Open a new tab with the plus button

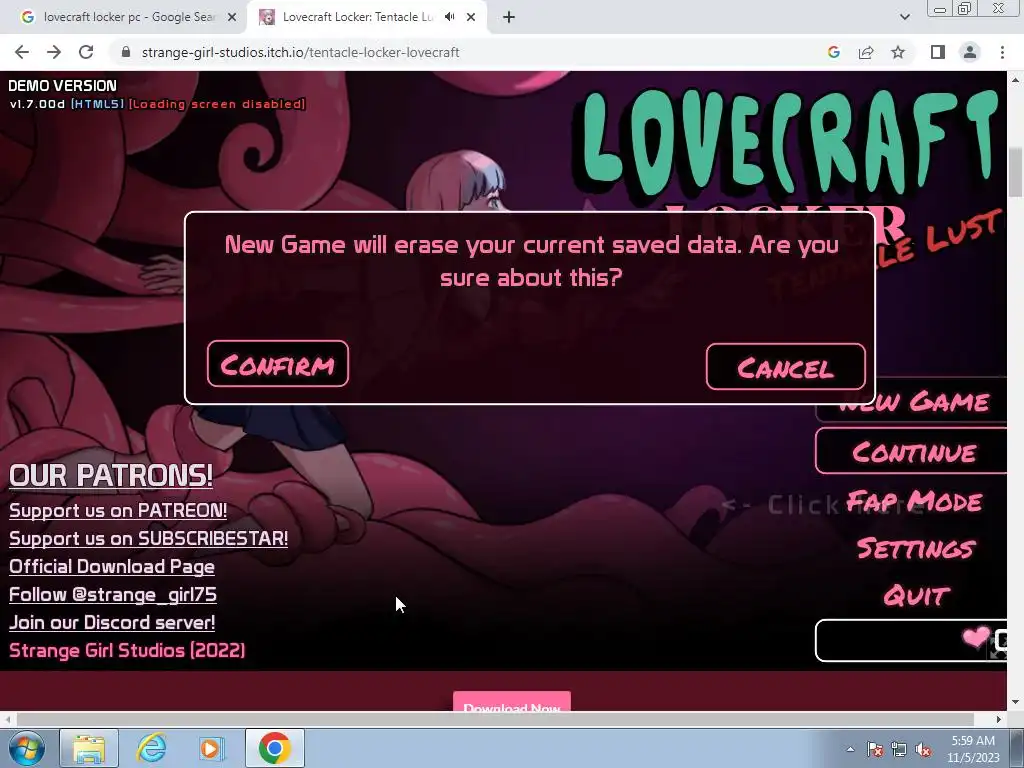(x=509, y=17)
